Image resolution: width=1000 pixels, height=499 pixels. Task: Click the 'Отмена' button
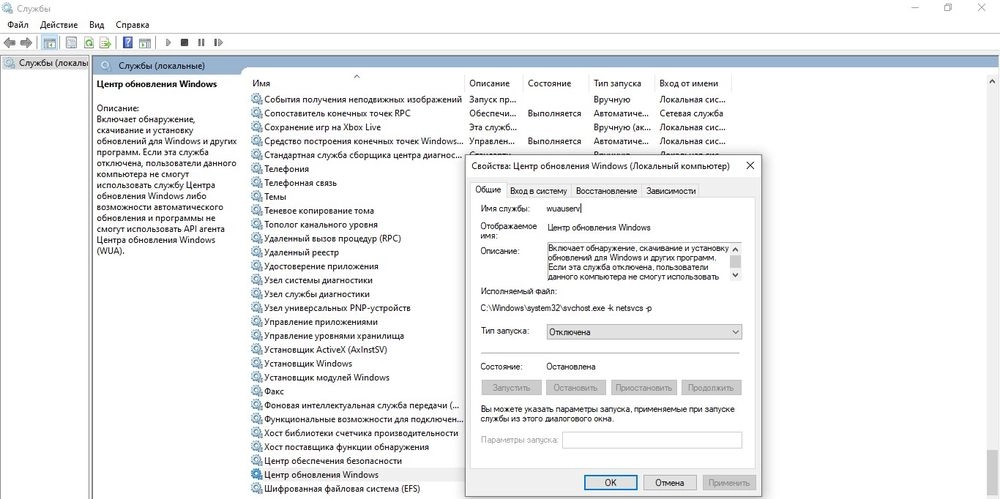[x=669, y=482]
